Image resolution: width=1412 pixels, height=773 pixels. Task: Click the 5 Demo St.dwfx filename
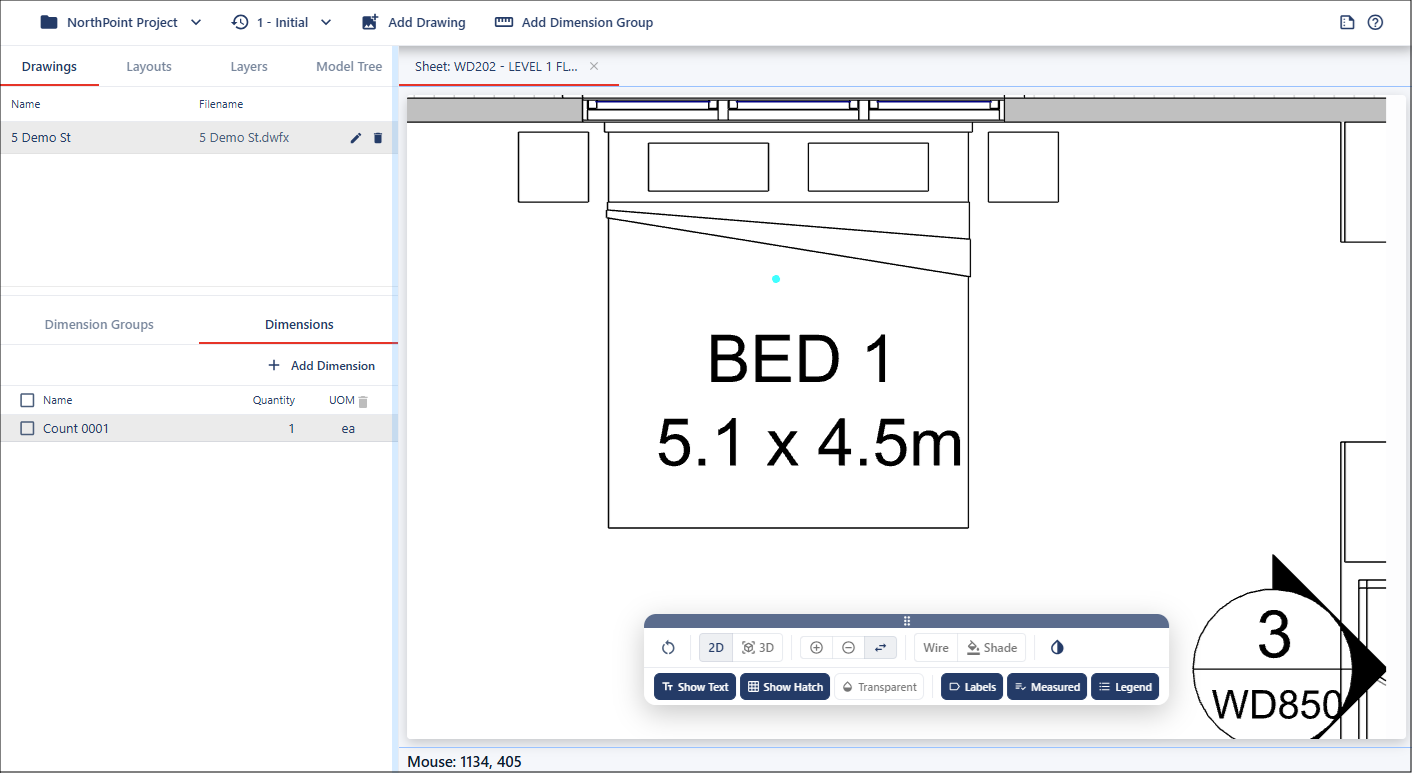[x=244, y=138]
